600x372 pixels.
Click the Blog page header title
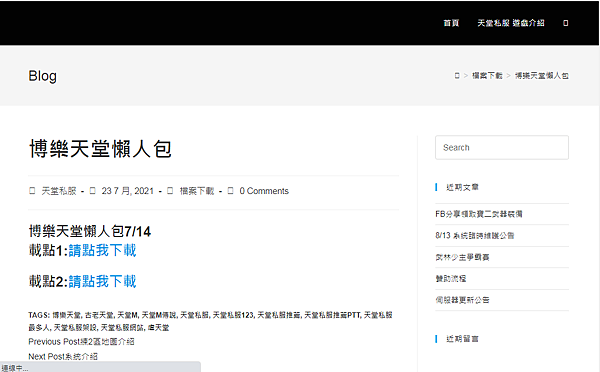click(x=42, y=76)
